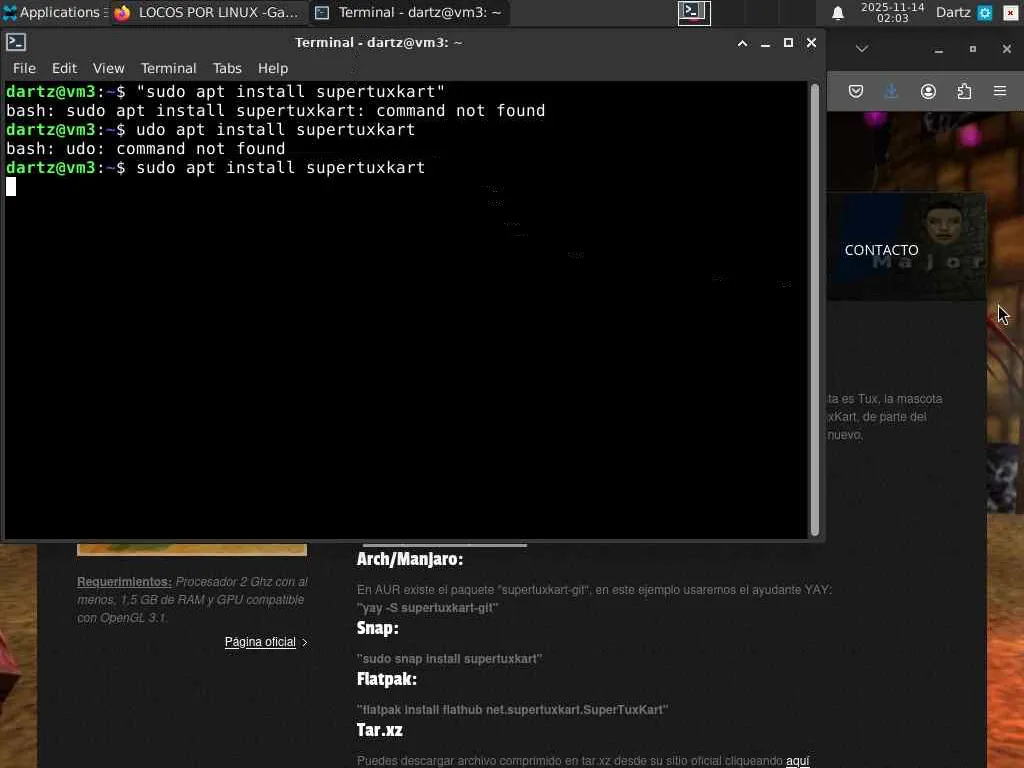
Task: Click the Arch/Manjaro heading
Action: point(409,560)
